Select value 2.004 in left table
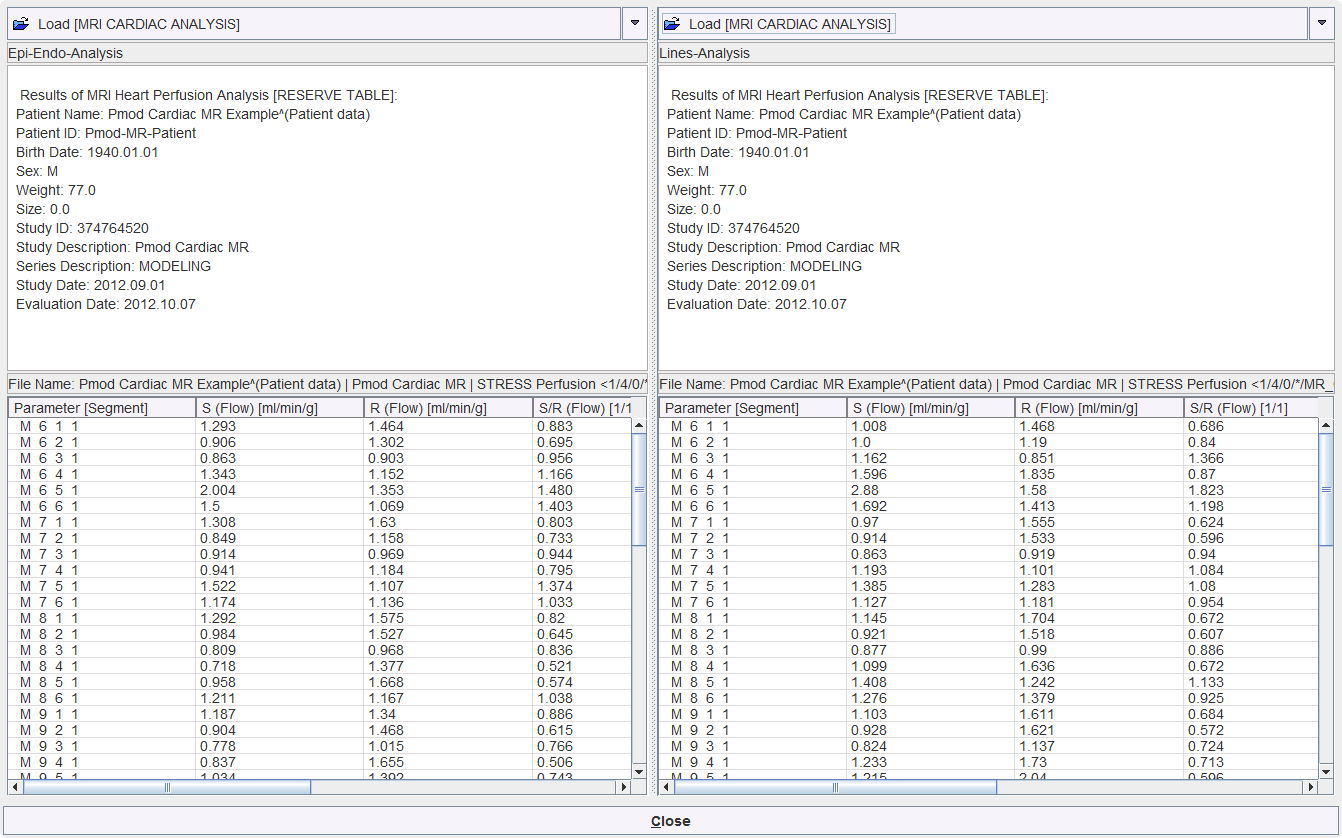The image size is (1342, 838). 217,490
